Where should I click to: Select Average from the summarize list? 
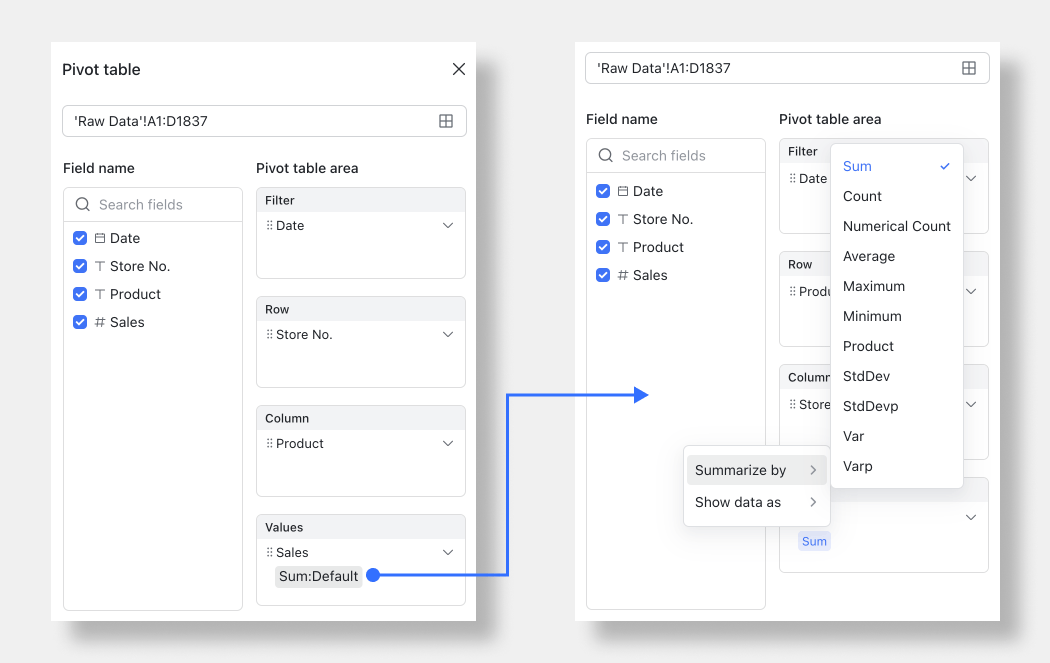(868, 256)
